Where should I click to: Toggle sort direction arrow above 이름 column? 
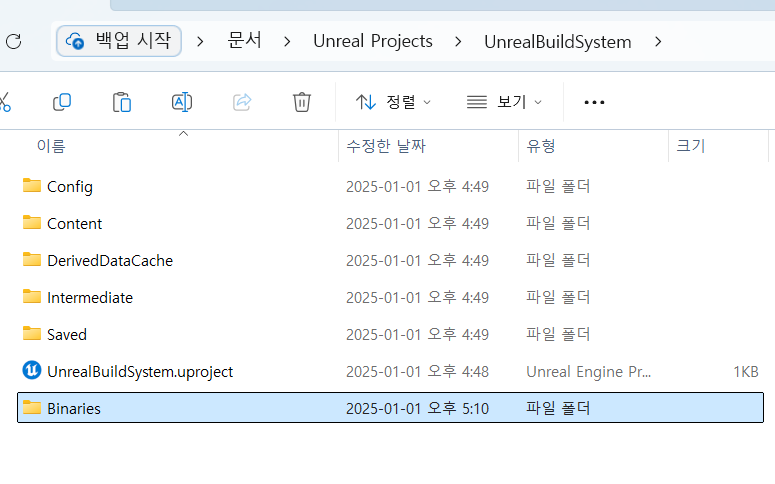(183, 133)
